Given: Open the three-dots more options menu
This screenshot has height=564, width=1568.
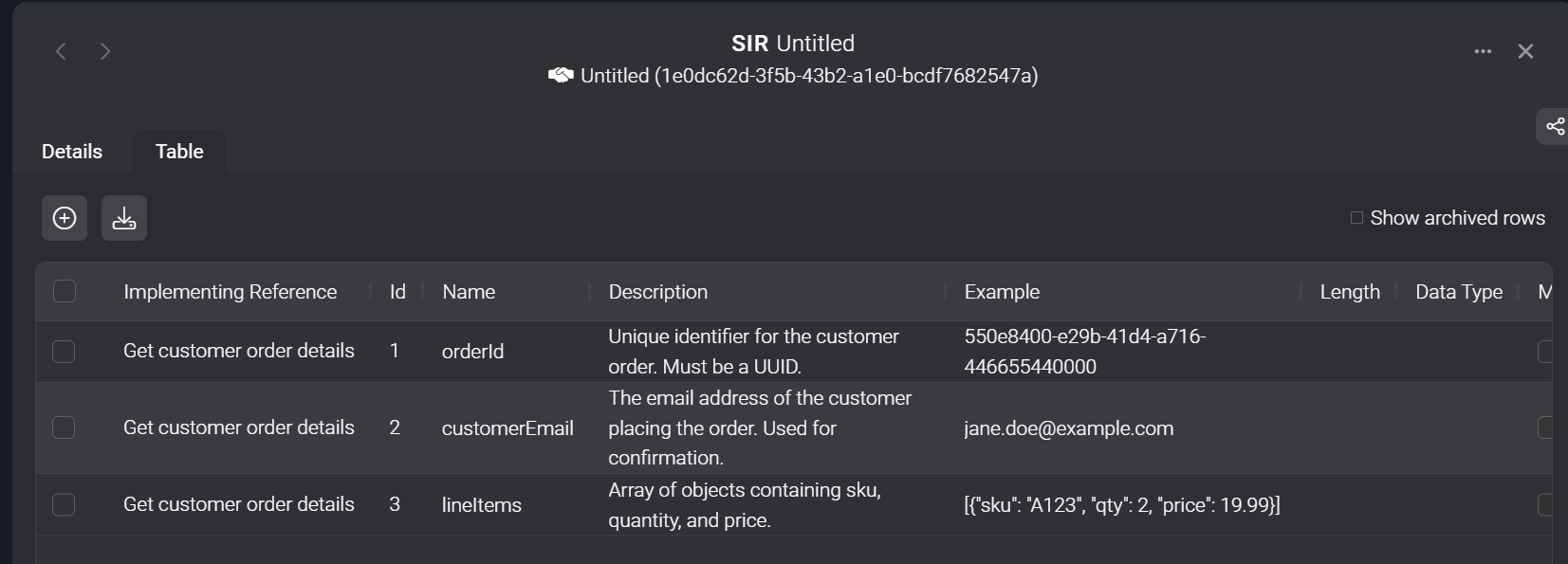Looking at the screenshot, I should (1483, 51).
